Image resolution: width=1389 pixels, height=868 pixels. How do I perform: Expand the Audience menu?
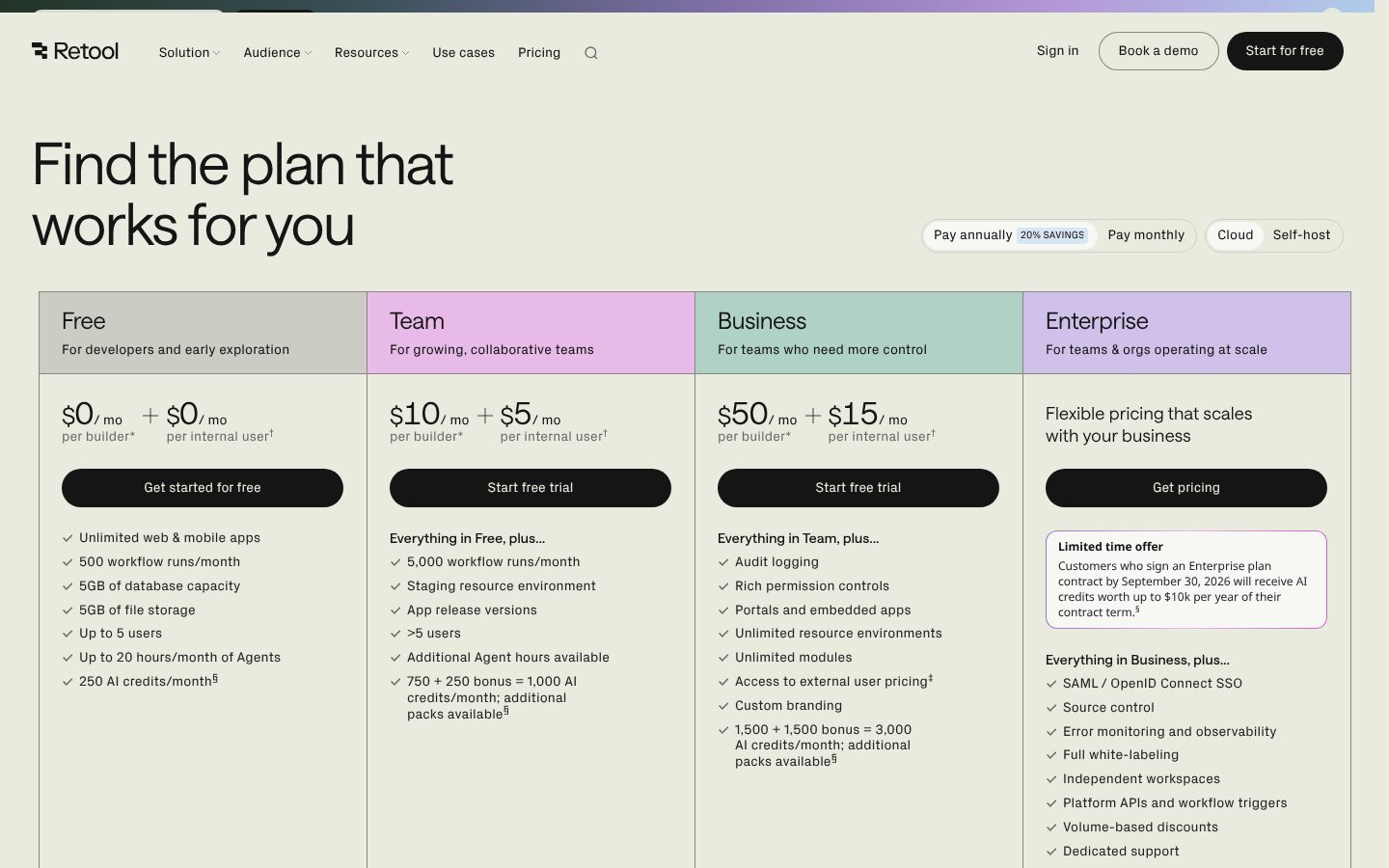[278, 53]
